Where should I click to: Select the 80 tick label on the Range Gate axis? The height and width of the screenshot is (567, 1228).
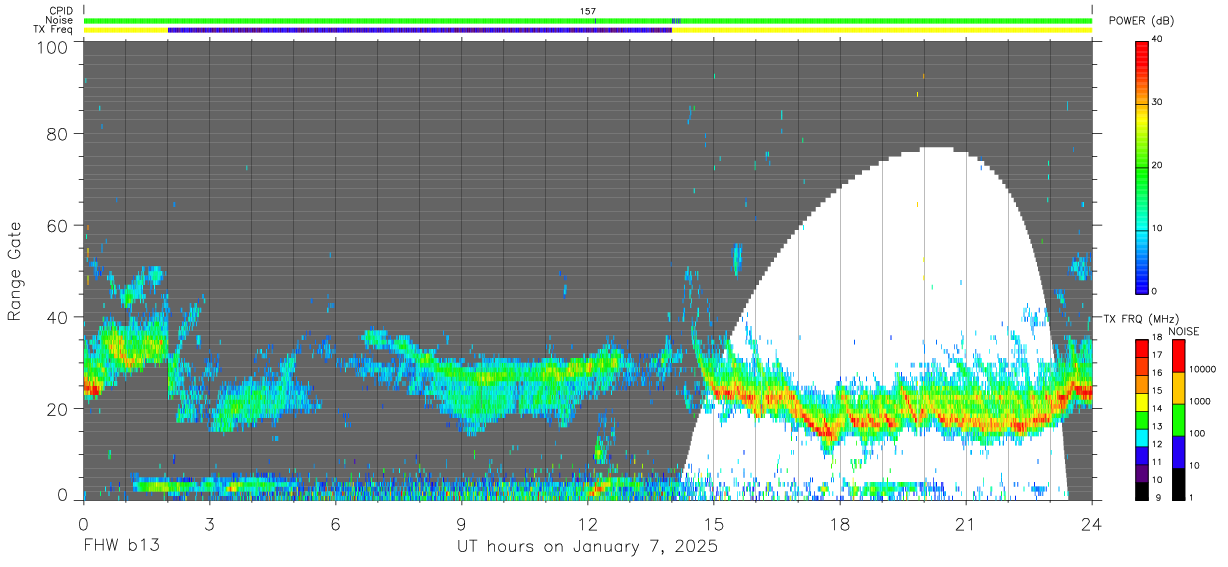(x=57, y=134)
